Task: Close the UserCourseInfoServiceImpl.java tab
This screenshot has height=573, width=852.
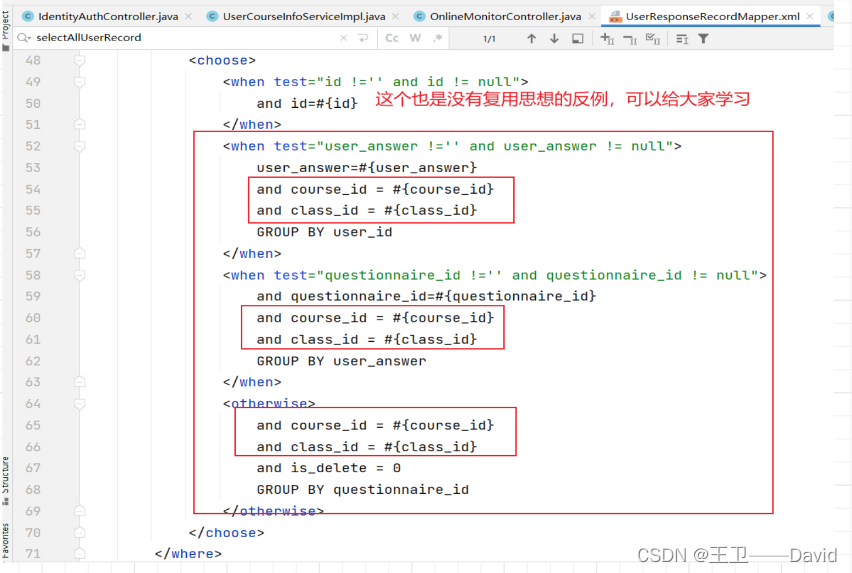Action: [396, 16]
